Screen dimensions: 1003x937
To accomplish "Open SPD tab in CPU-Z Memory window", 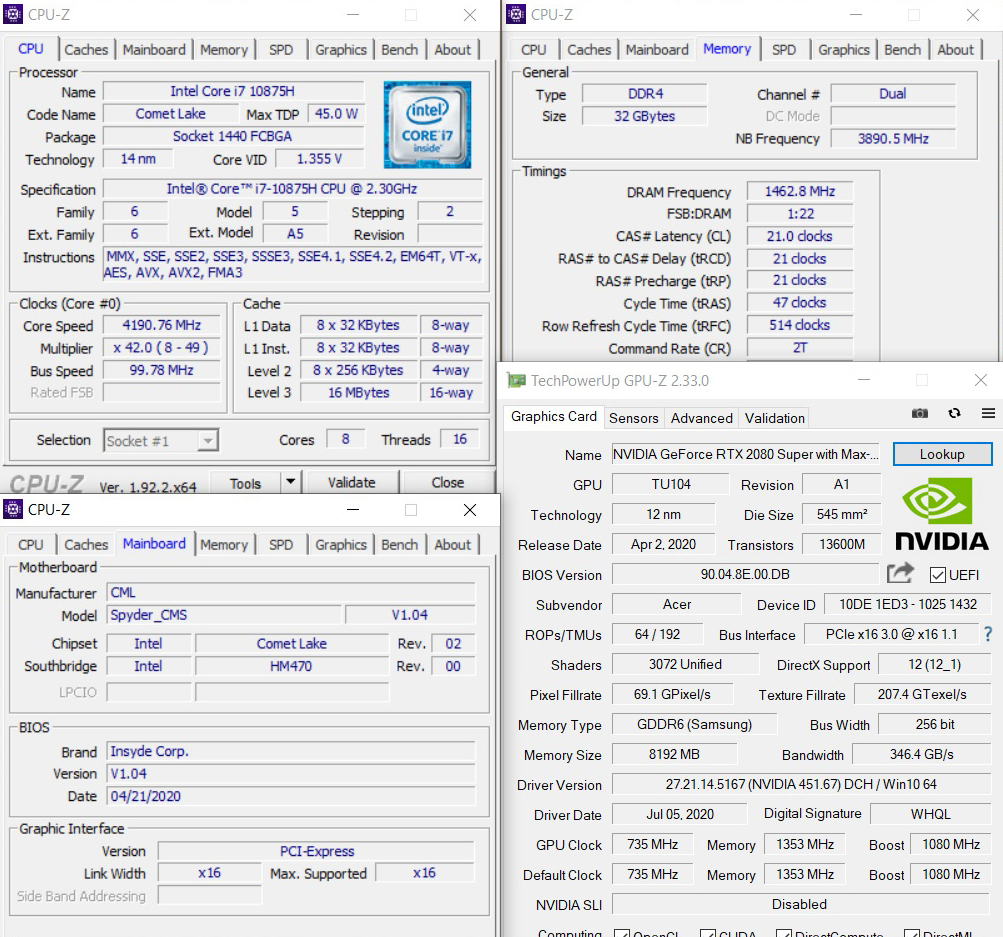I will click(784, 50).
